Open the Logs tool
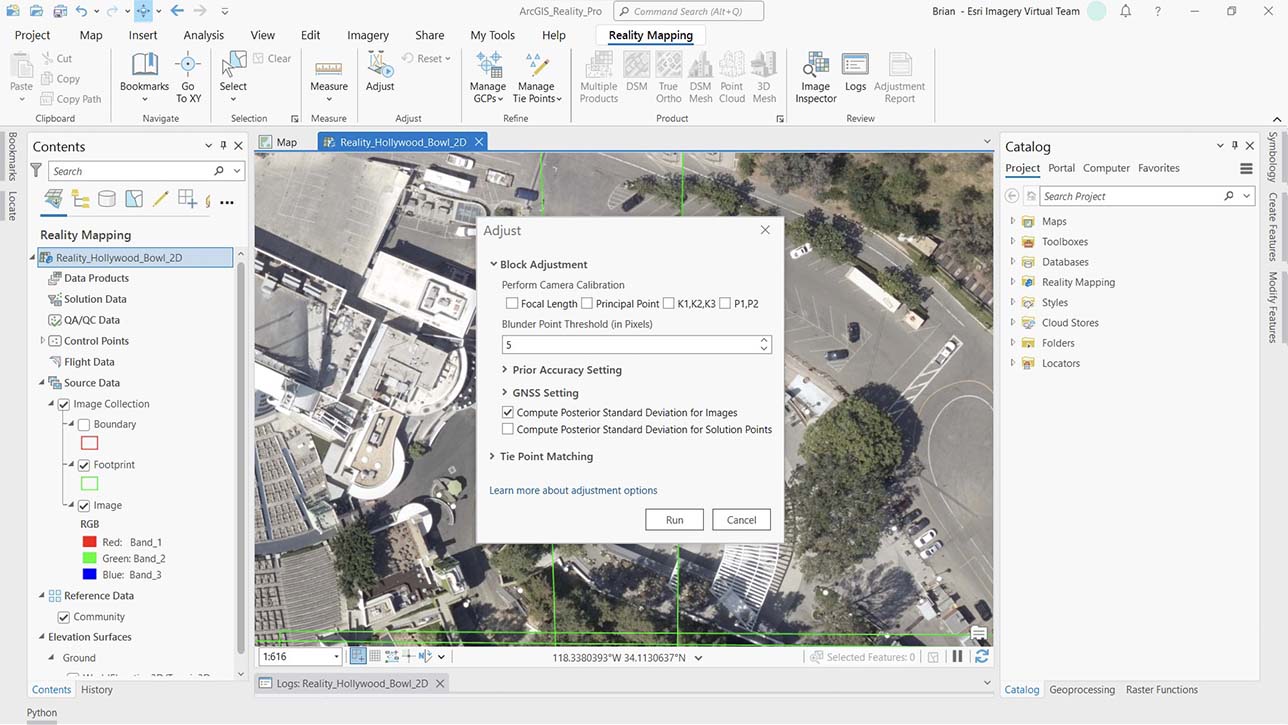The image size is (1288, 725). 855,74
